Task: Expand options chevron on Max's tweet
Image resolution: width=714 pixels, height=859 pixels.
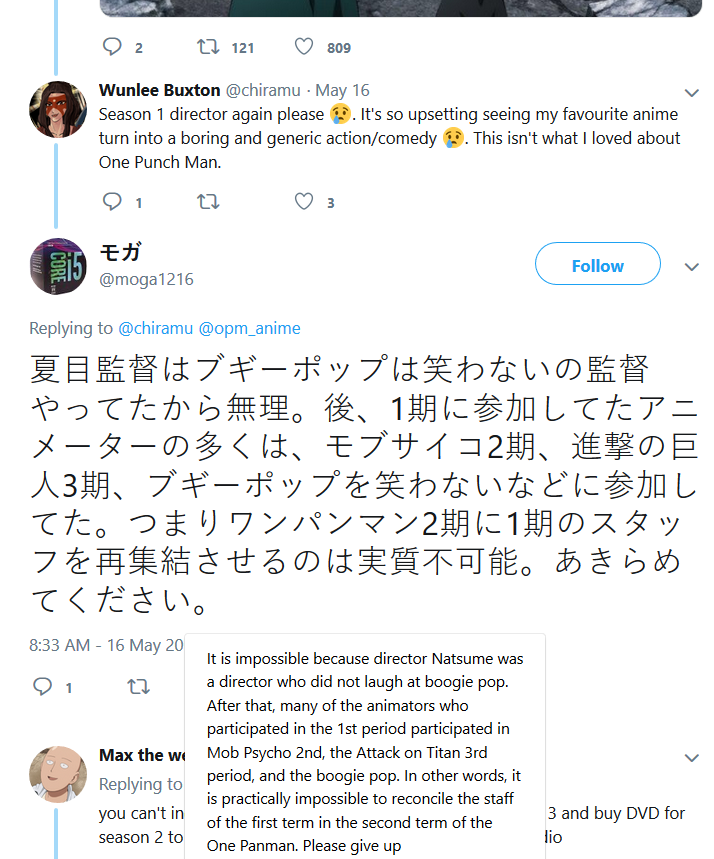Action: tap(690, 757)
